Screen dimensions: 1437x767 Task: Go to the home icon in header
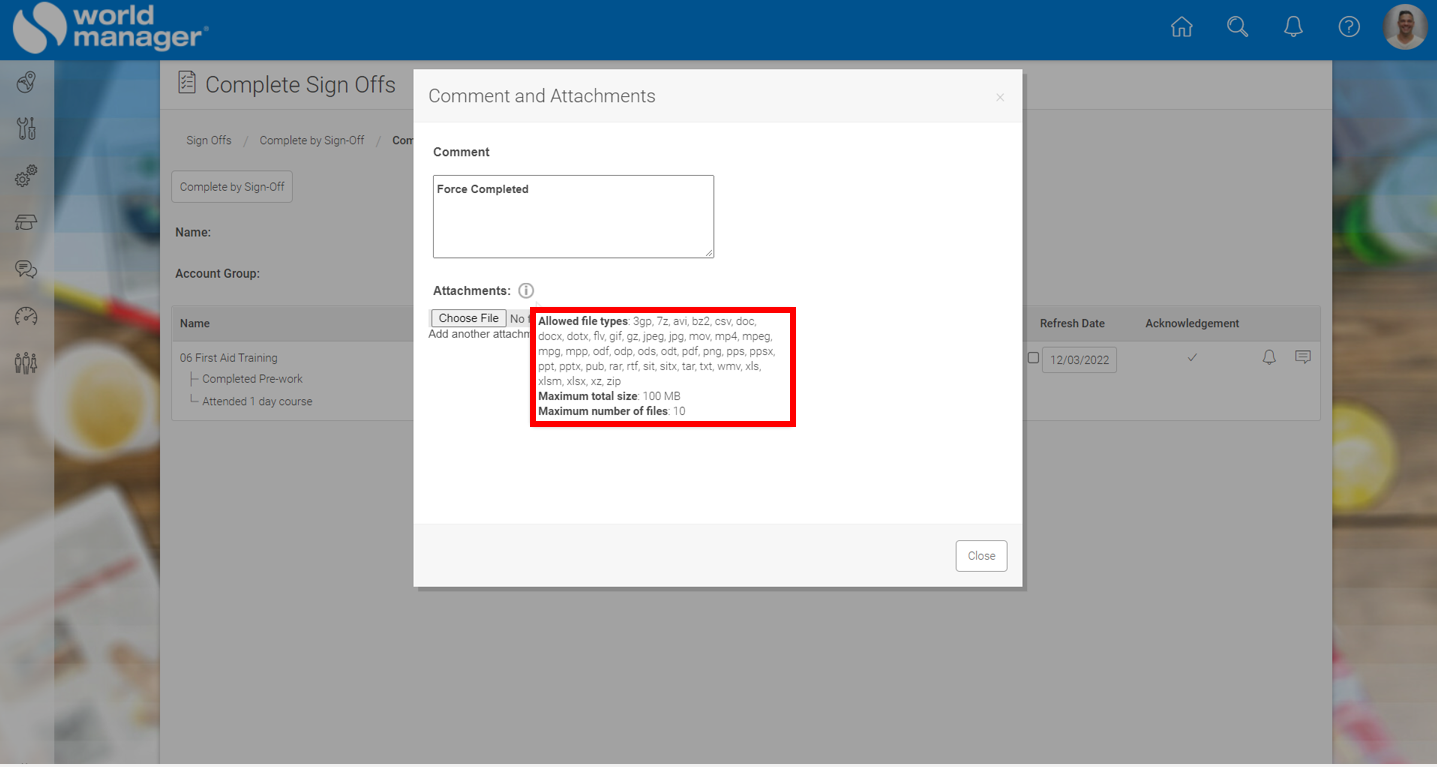(1181, 28)
